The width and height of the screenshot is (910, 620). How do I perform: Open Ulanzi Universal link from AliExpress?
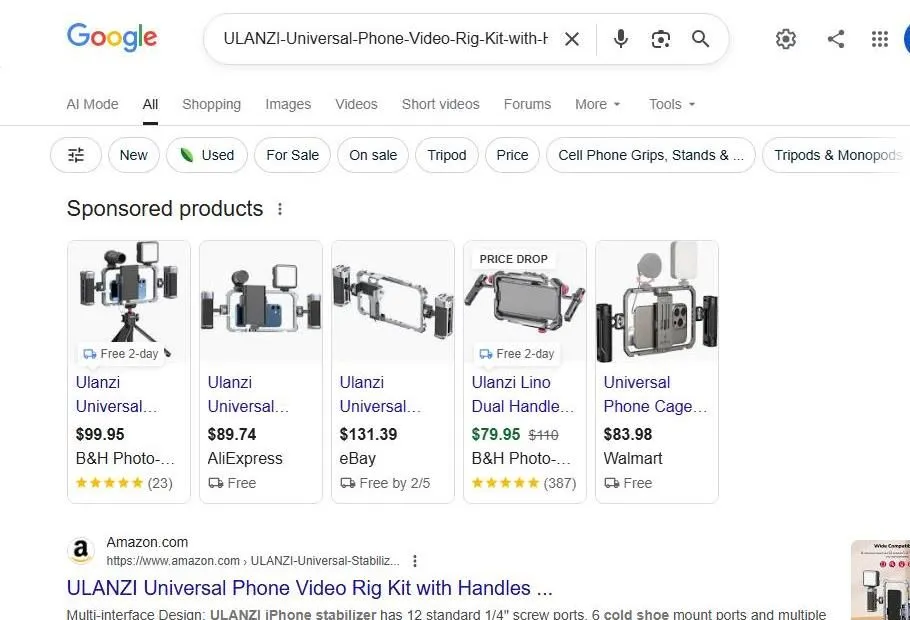coord(248,394)
